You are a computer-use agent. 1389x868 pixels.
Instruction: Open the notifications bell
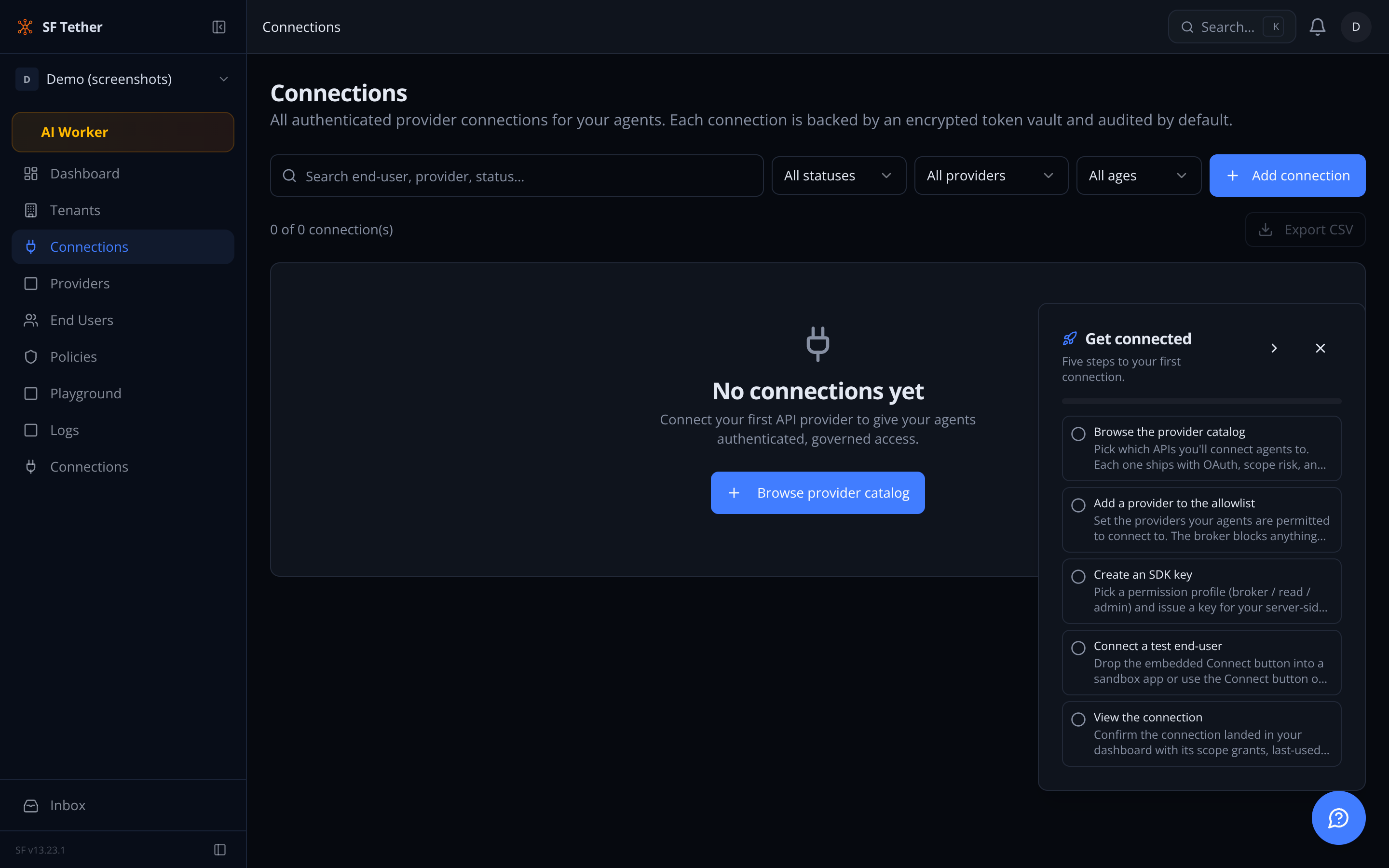click(1317, 27)
